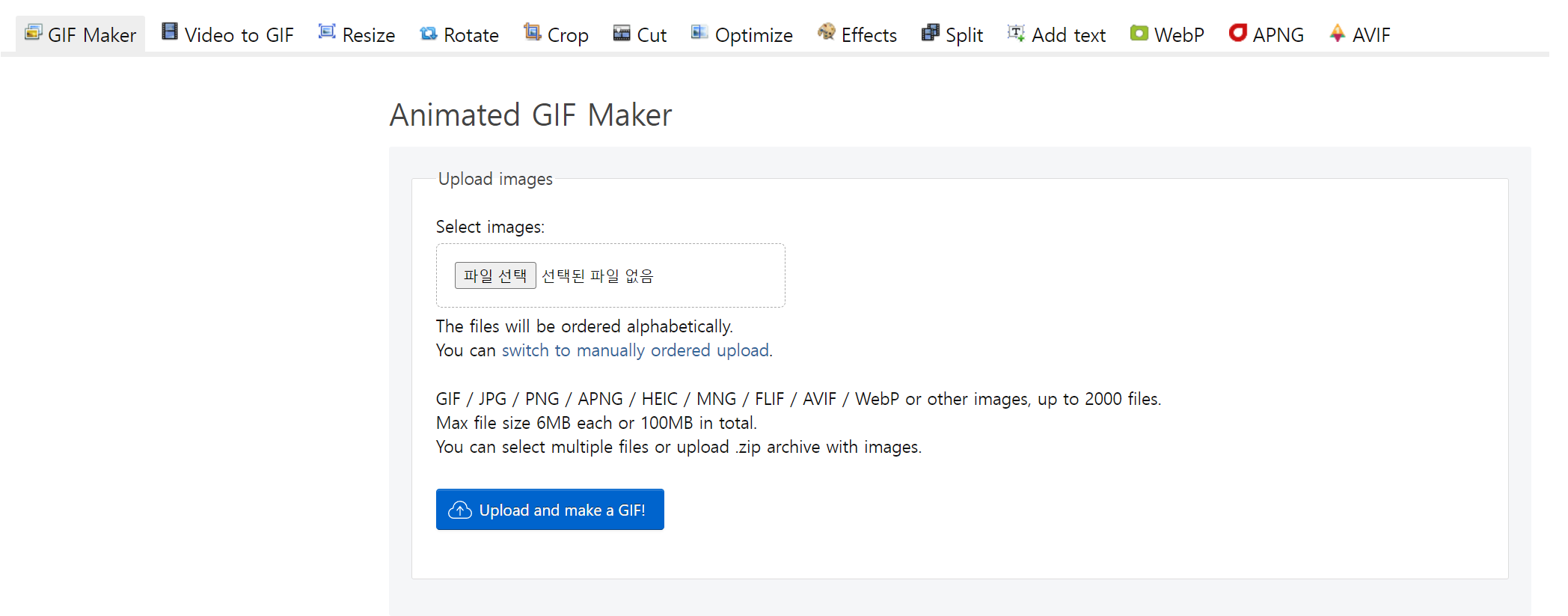This screenshot has width=1568, height=616.
Task: Go to the Rotate tab label
Action: [471, 35]
